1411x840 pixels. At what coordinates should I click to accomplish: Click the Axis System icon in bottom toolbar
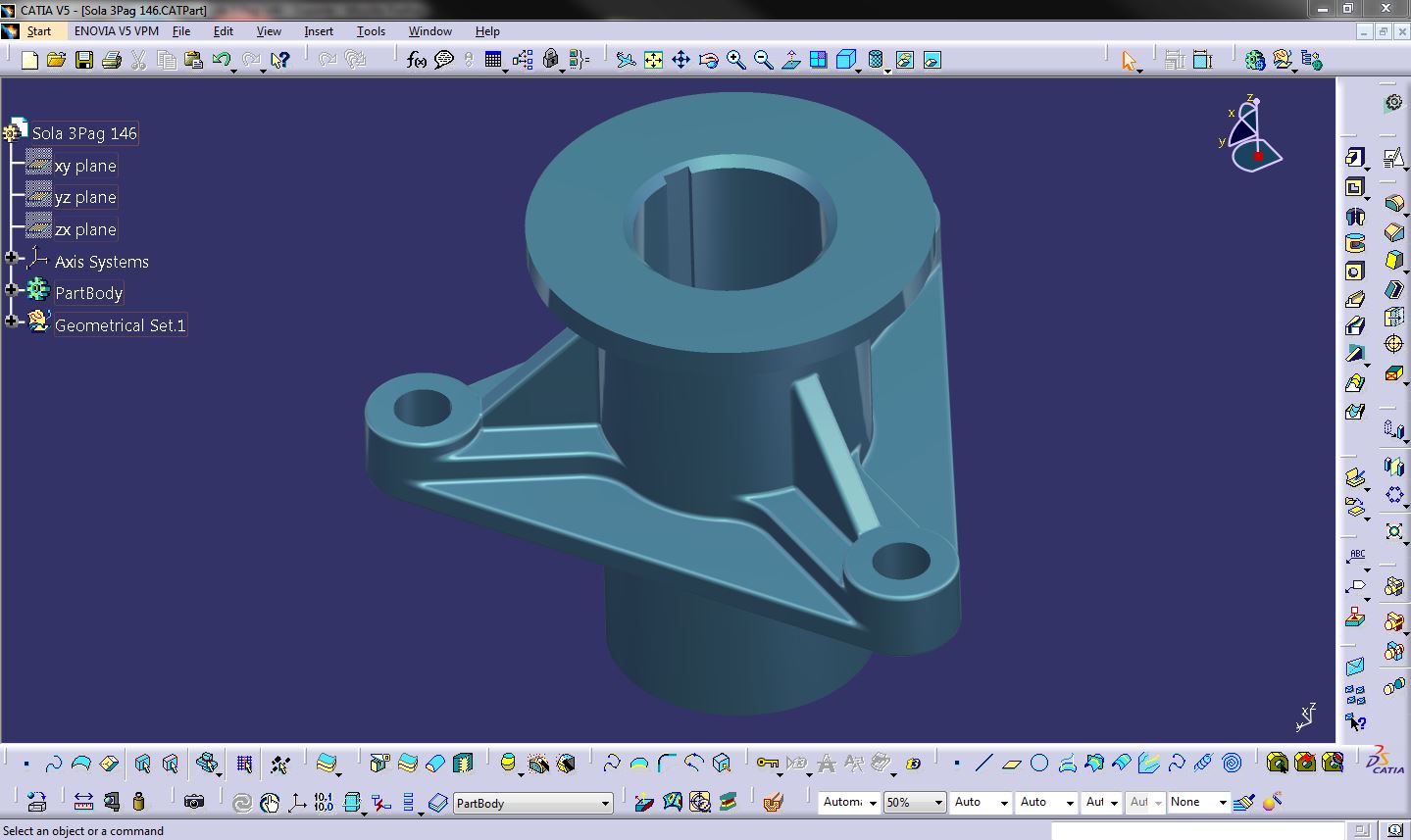click(296, 802)
